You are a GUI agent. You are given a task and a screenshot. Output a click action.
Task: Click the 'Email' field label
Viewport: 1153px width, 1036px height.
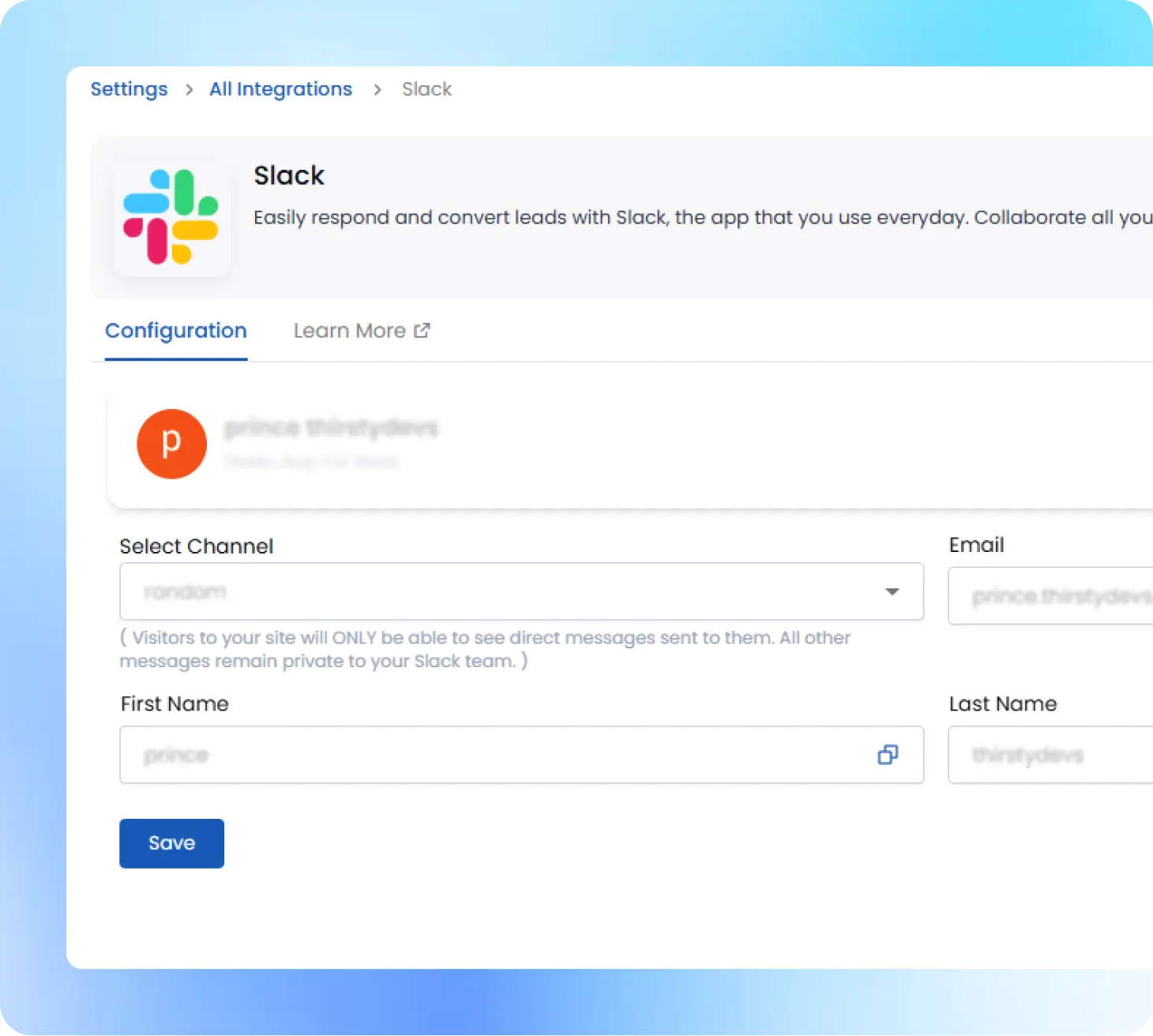pyautogui.click(x=976, y=545)
